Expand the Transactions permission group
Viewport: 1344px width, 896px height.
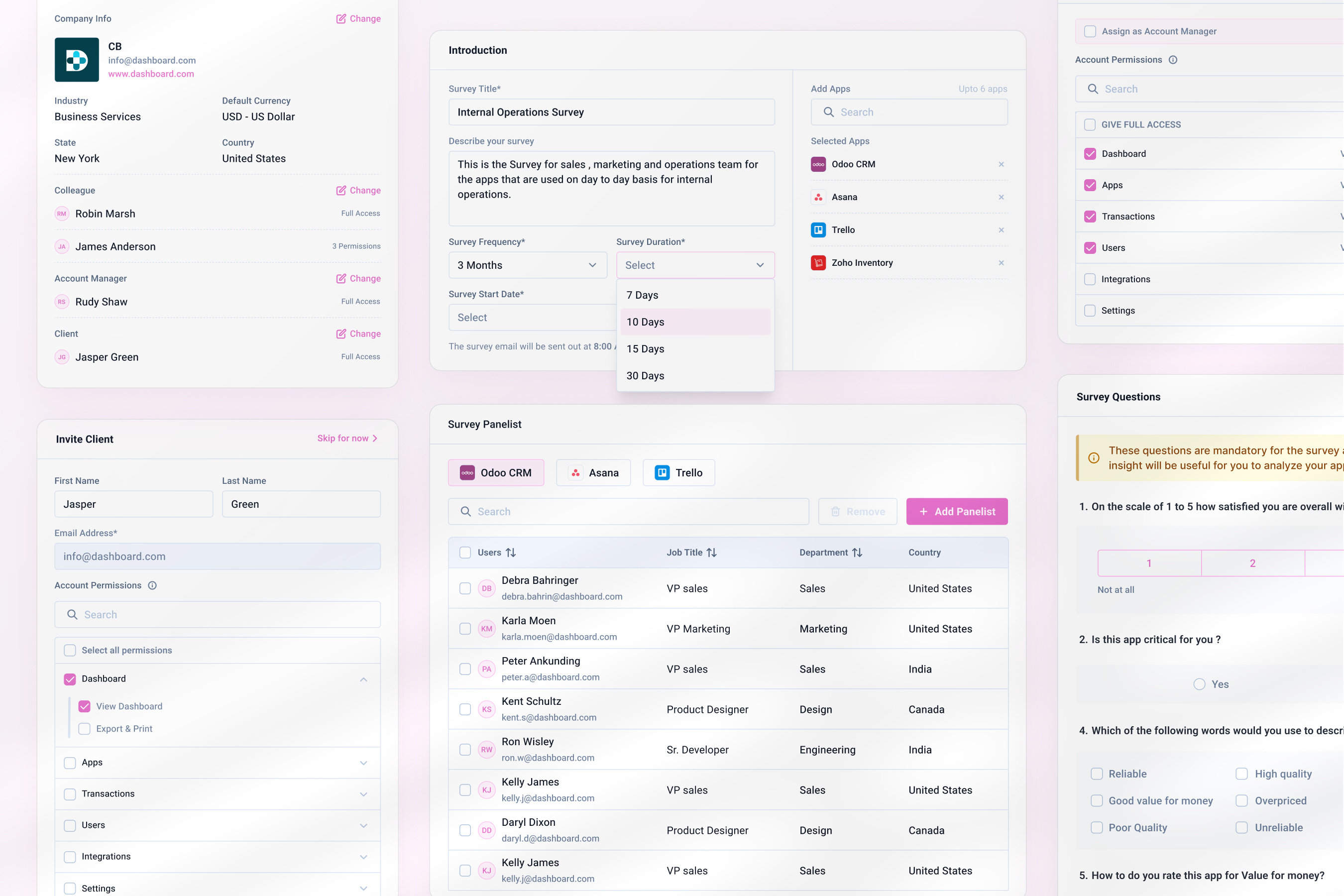[x=364, y=794]
